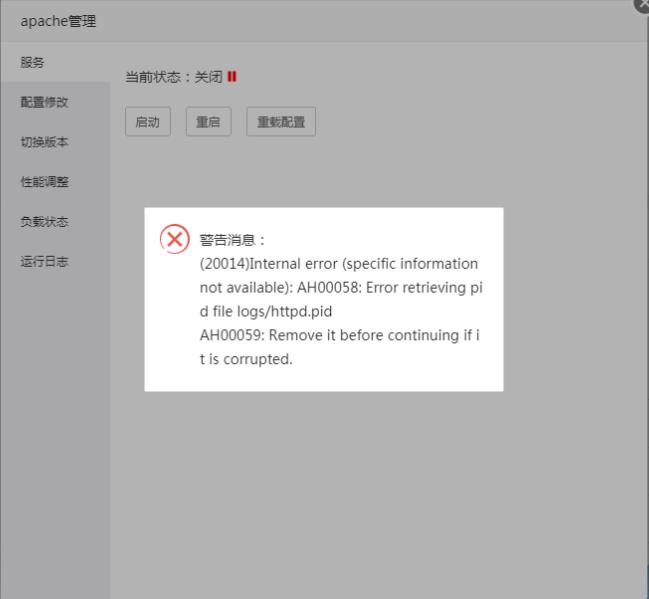Click the apache管理 title text
The height and width of the screenshot is (599, 649).
pyautogui.click(x=58, y=21)
